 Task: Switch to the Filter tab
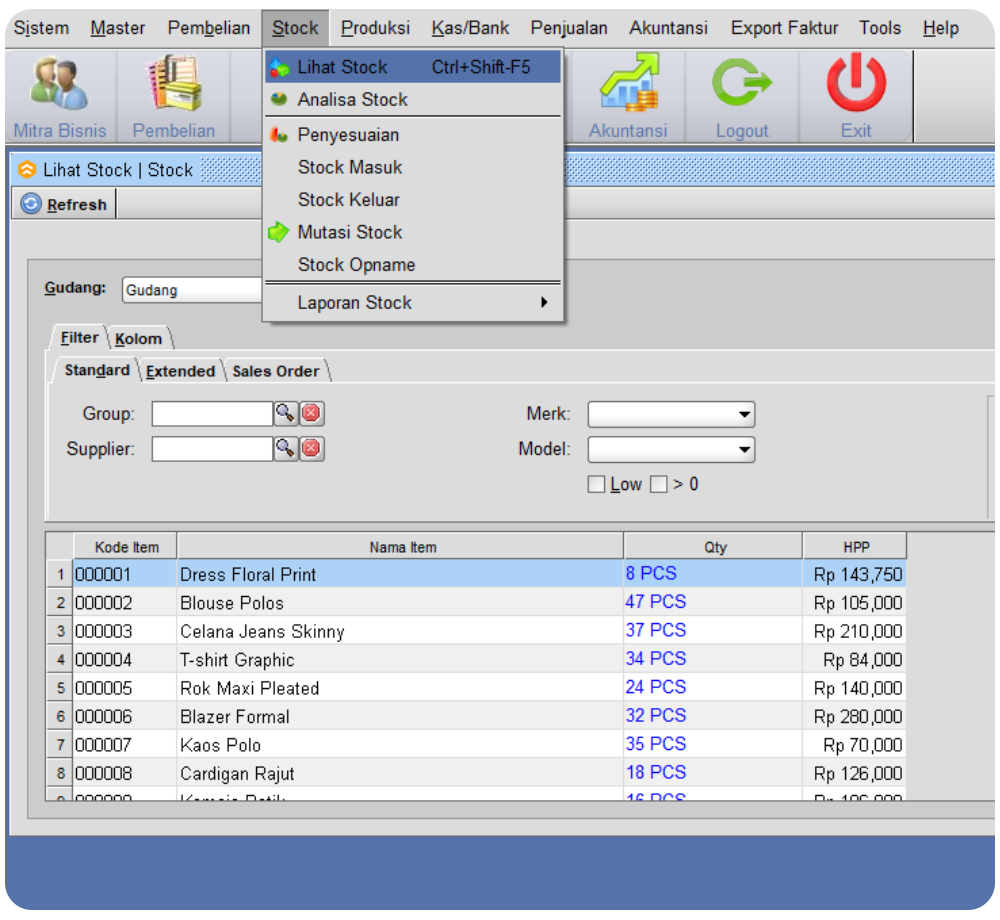click(x=79, y=338)
